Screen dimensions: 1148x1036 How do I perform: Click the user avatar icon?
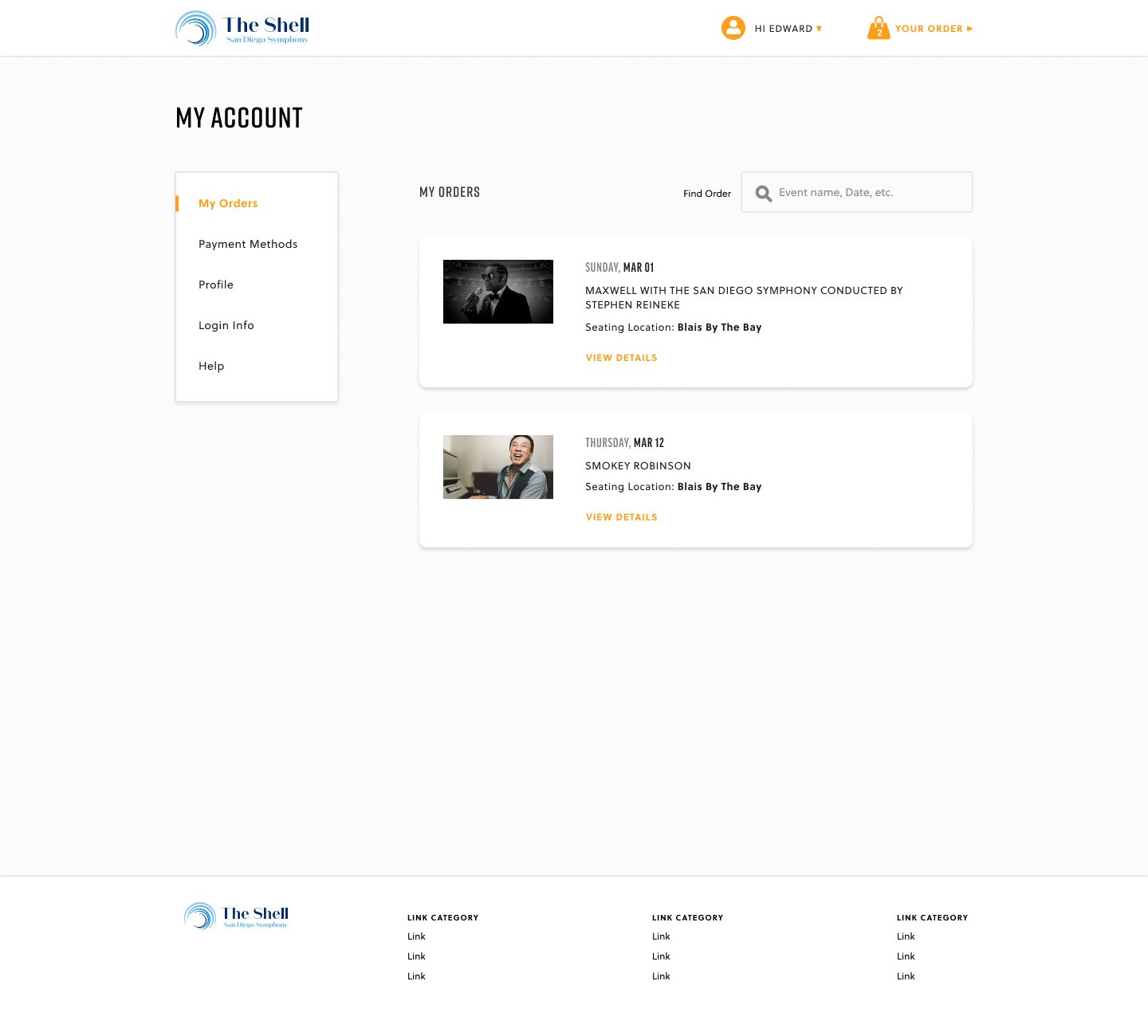pos(733,28)
